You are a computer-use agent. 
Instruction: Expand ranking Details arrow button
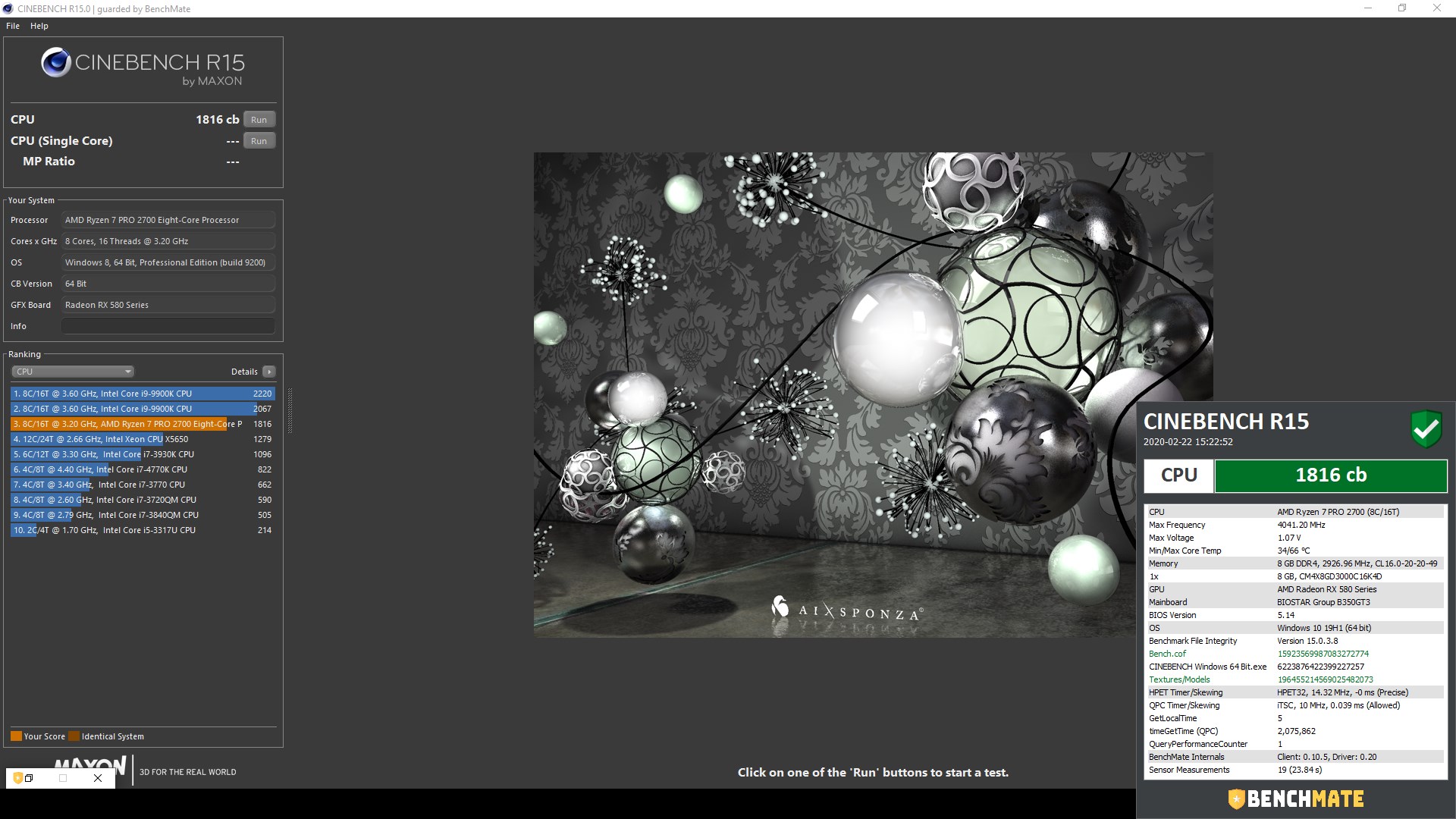[x=268, y=372]
